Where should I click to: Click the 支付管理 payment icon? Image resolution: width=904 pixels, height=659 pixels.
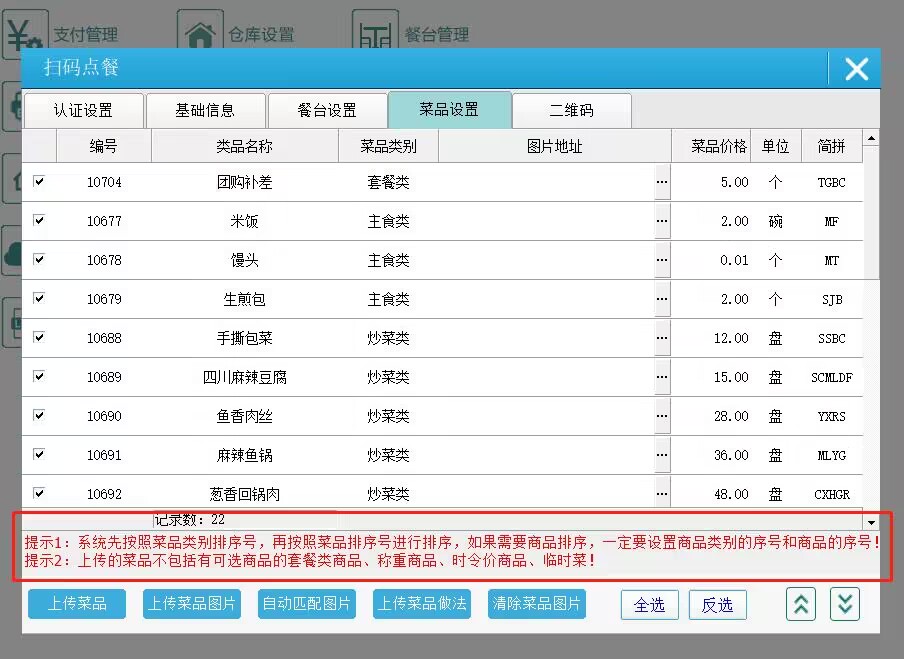25,35
